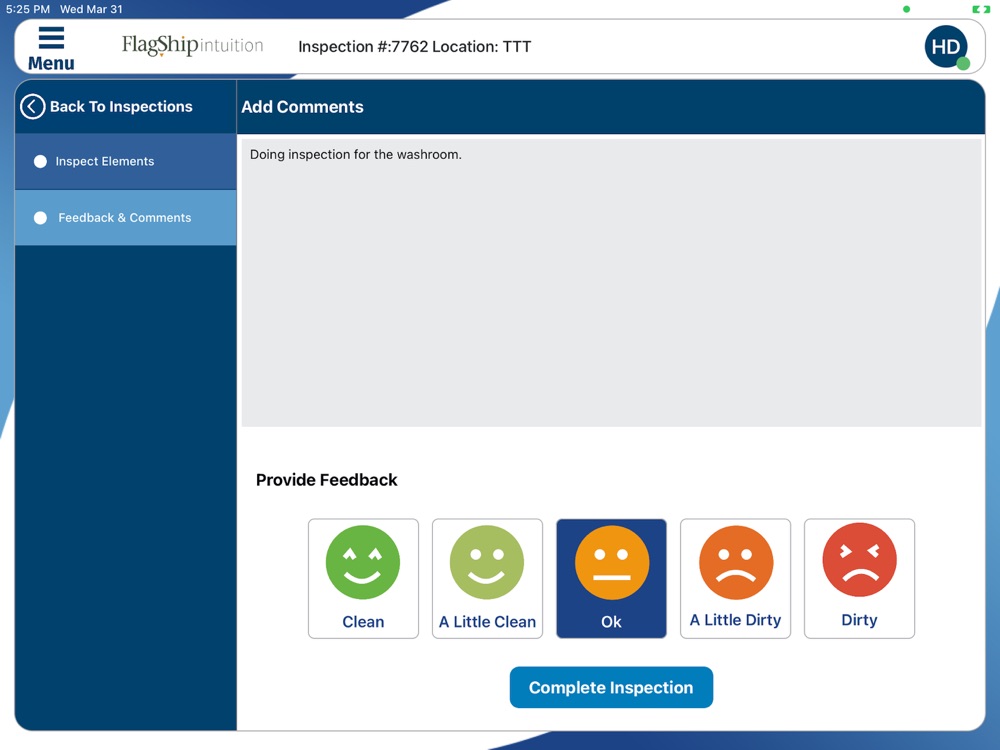Click the time display in status bar
This screenshot has width=1000, height=750.
pos(27,9)
